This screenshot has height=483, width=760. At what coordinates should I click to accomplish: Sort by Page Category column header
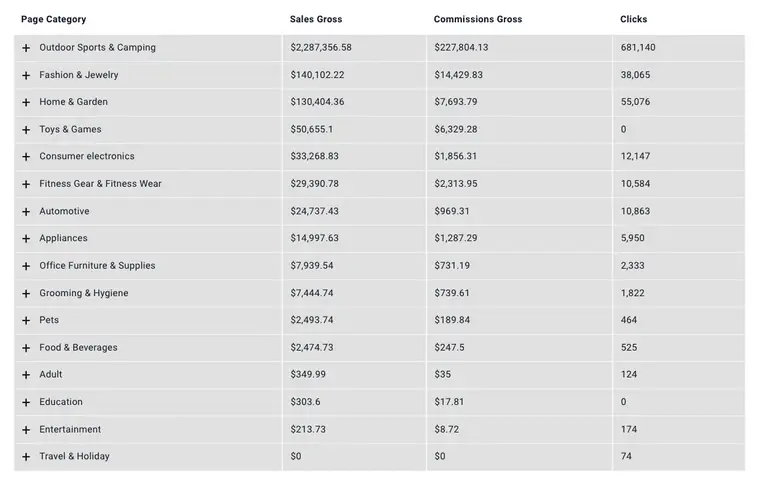(x=53, y=20)
